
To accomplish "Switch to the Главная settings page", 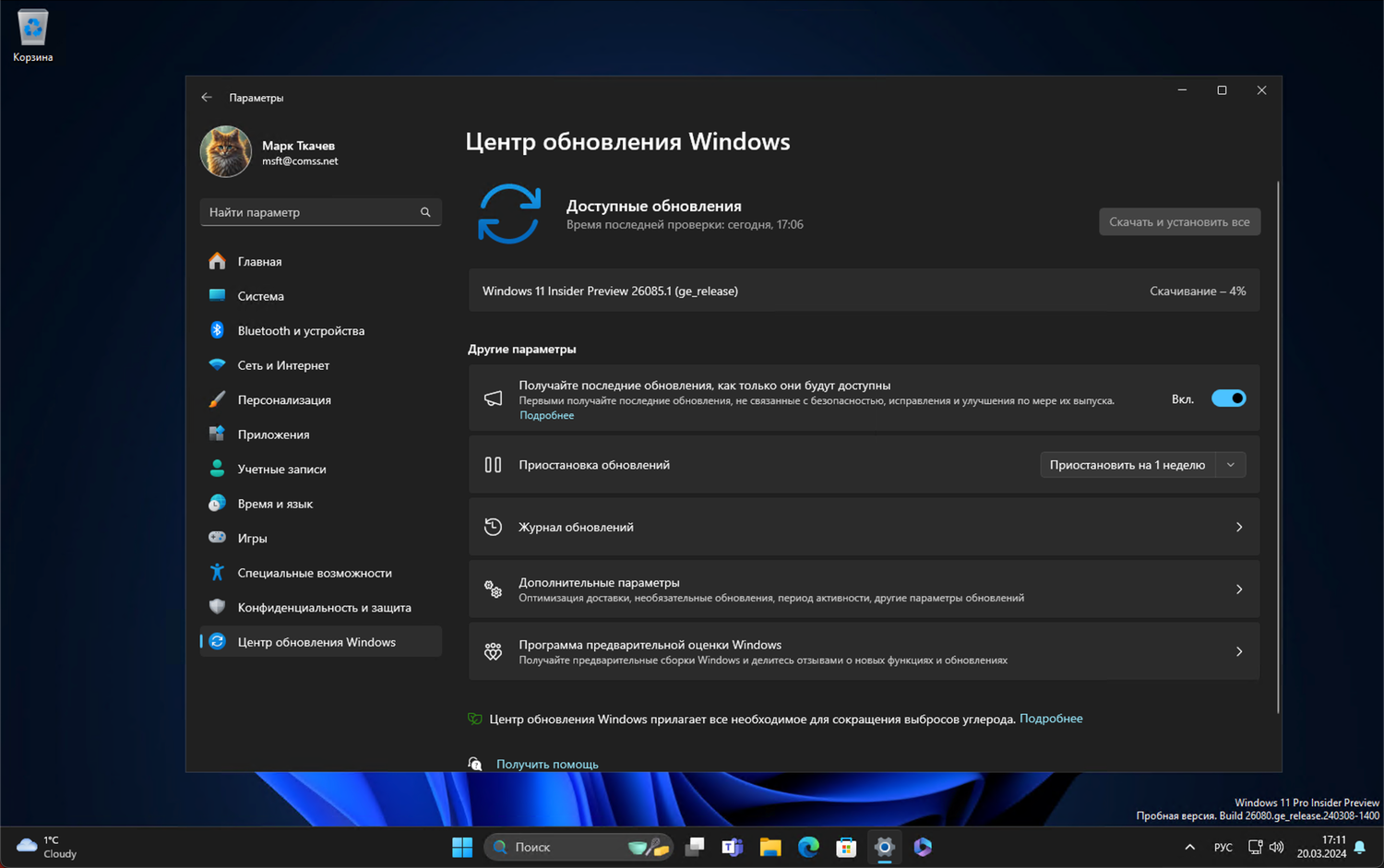I will click(259, 261).
